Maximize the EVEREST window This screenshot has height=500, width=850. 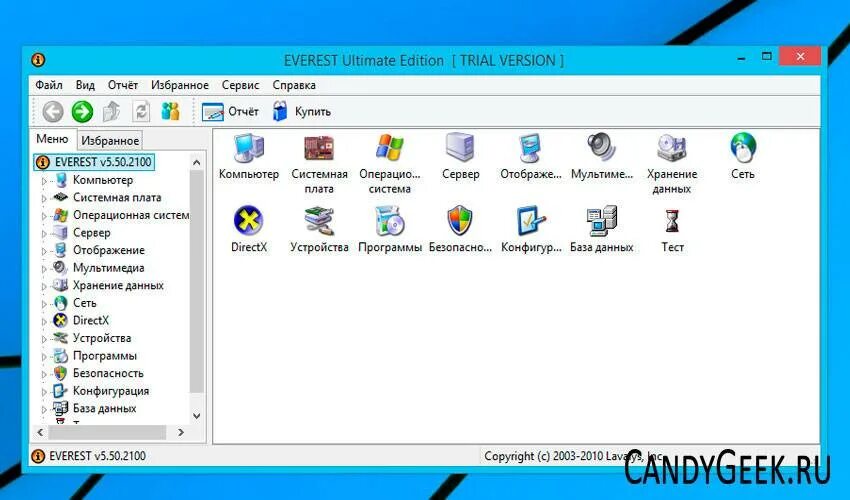pos(767,56)
